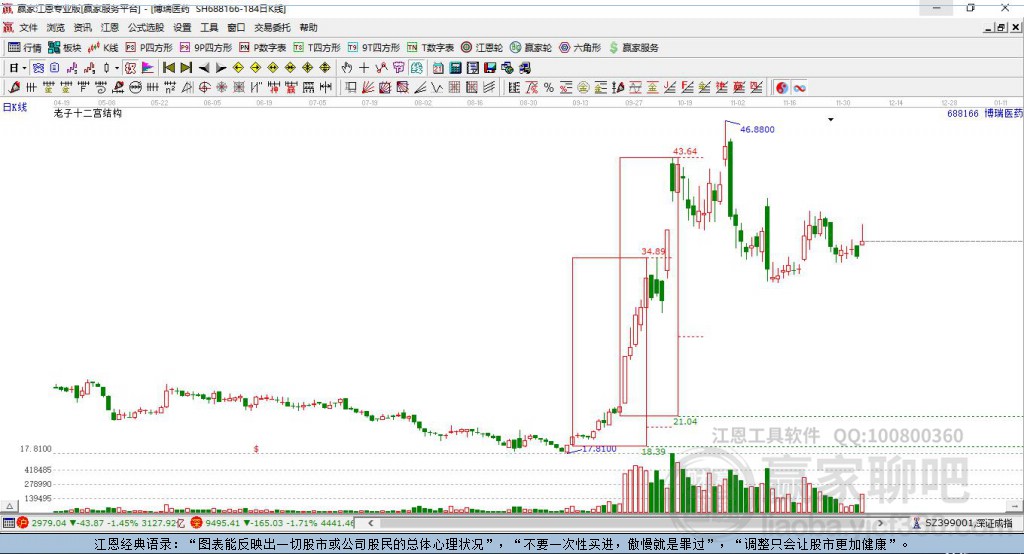This screenshot has width=1024, height=554.
Task: Open the 9P四方形 tool
Action: [206, 48]
